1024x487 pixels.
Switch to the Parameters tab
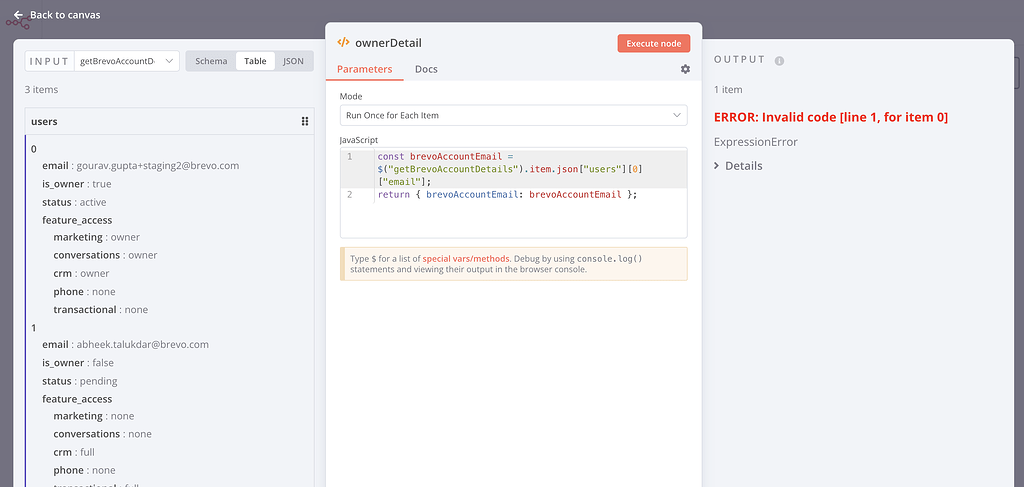364,69
